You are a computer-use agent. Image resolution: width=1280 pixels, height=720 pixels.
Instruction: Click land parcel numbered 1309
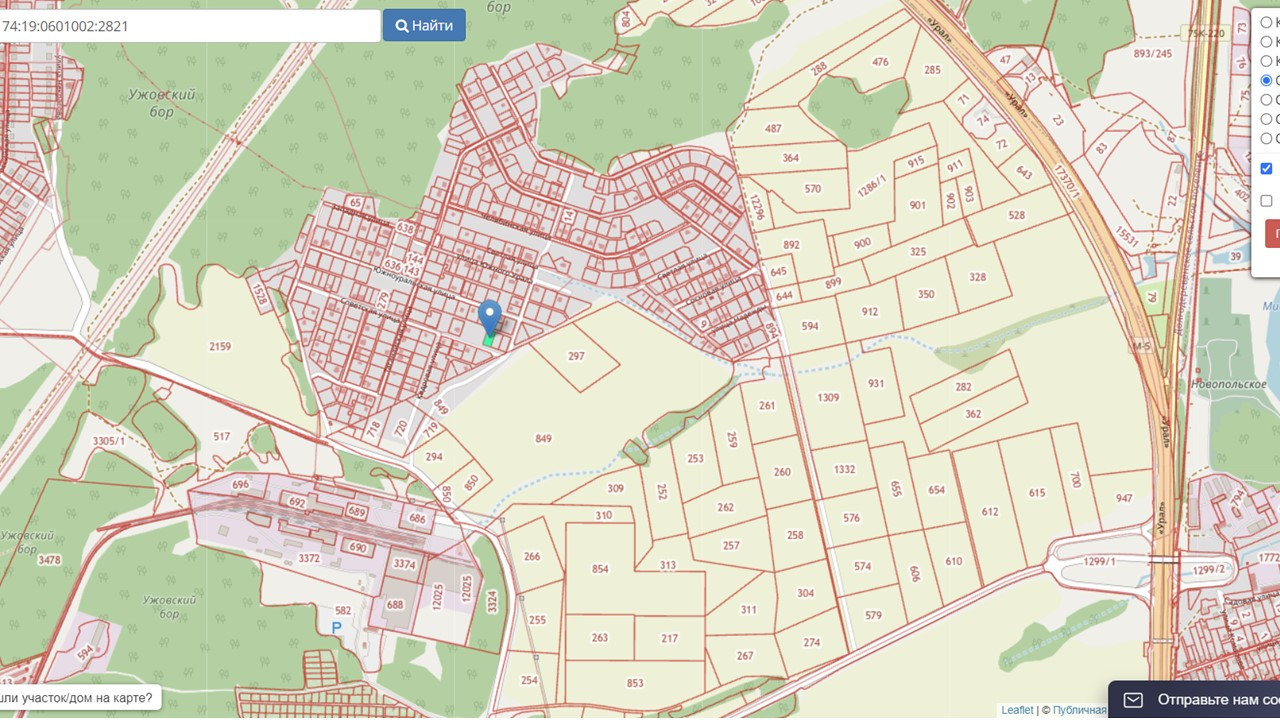click(827, 398)
